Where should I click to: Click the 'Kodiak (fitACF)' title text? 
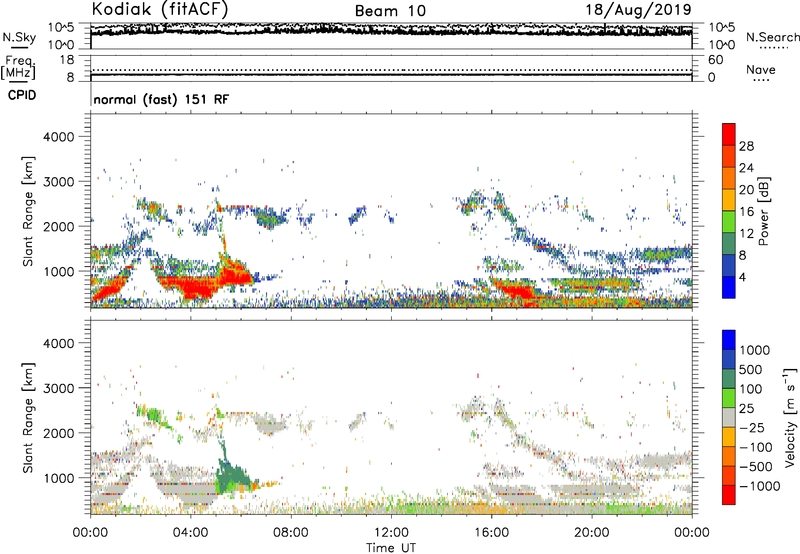[160, 9]
